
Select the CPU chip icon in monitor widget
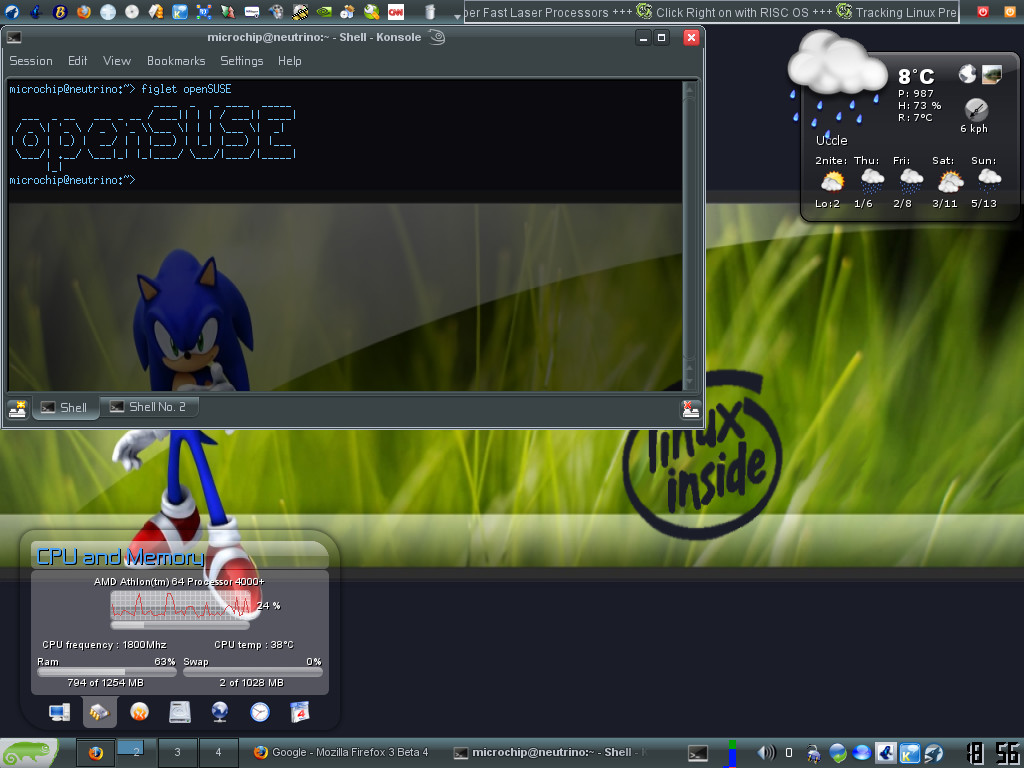pos(99,712)
